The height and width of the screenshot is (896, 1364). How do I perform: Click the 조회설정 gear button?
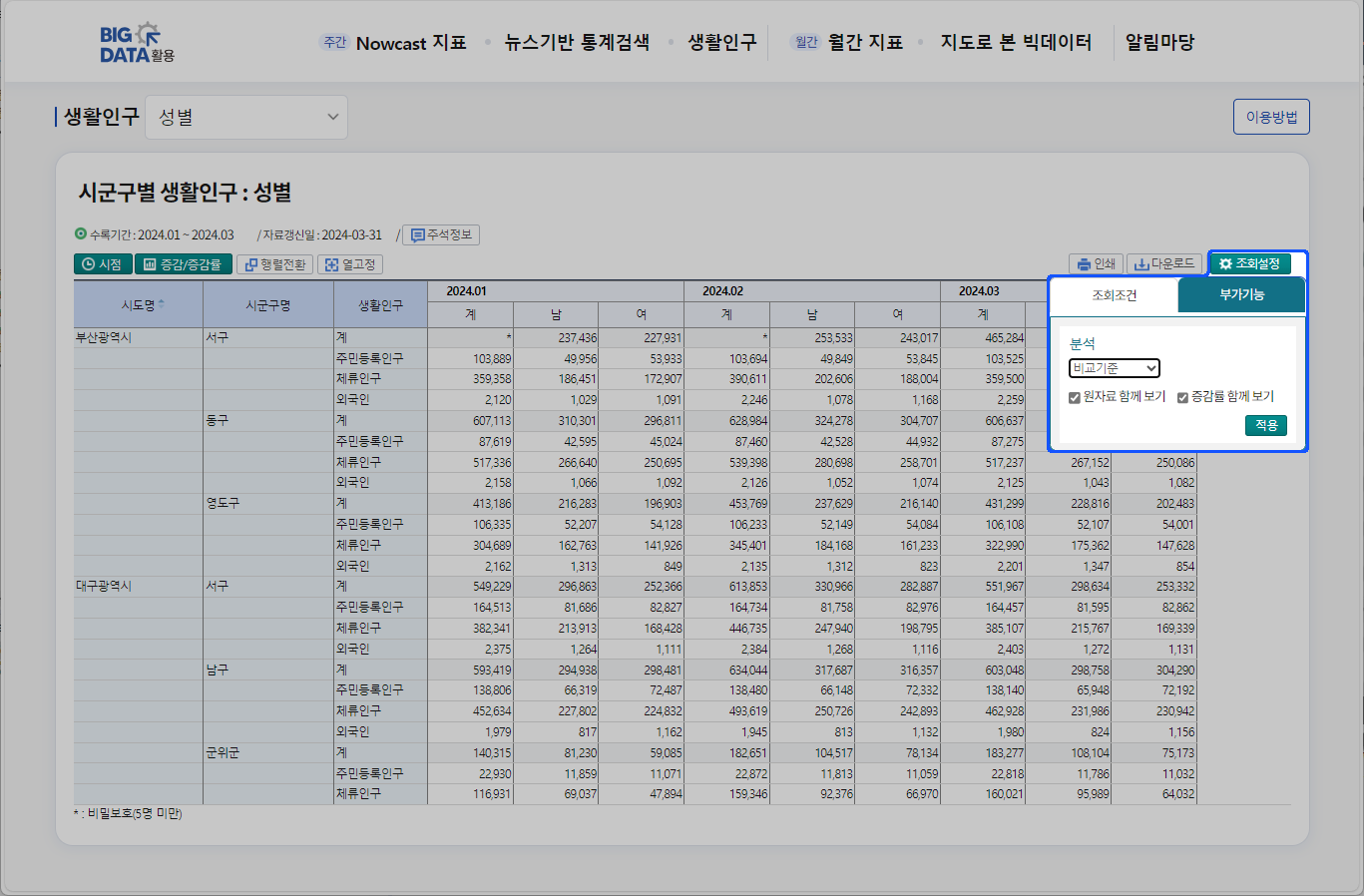pyautogui.click(x=1249, y=263)
